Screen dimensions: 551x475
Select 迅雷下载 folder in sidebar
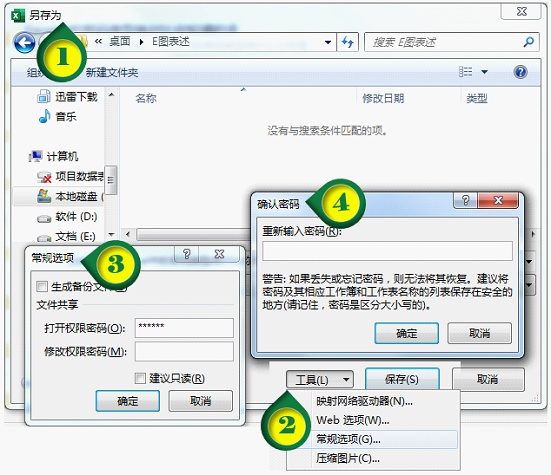click(x=67, y=96)
